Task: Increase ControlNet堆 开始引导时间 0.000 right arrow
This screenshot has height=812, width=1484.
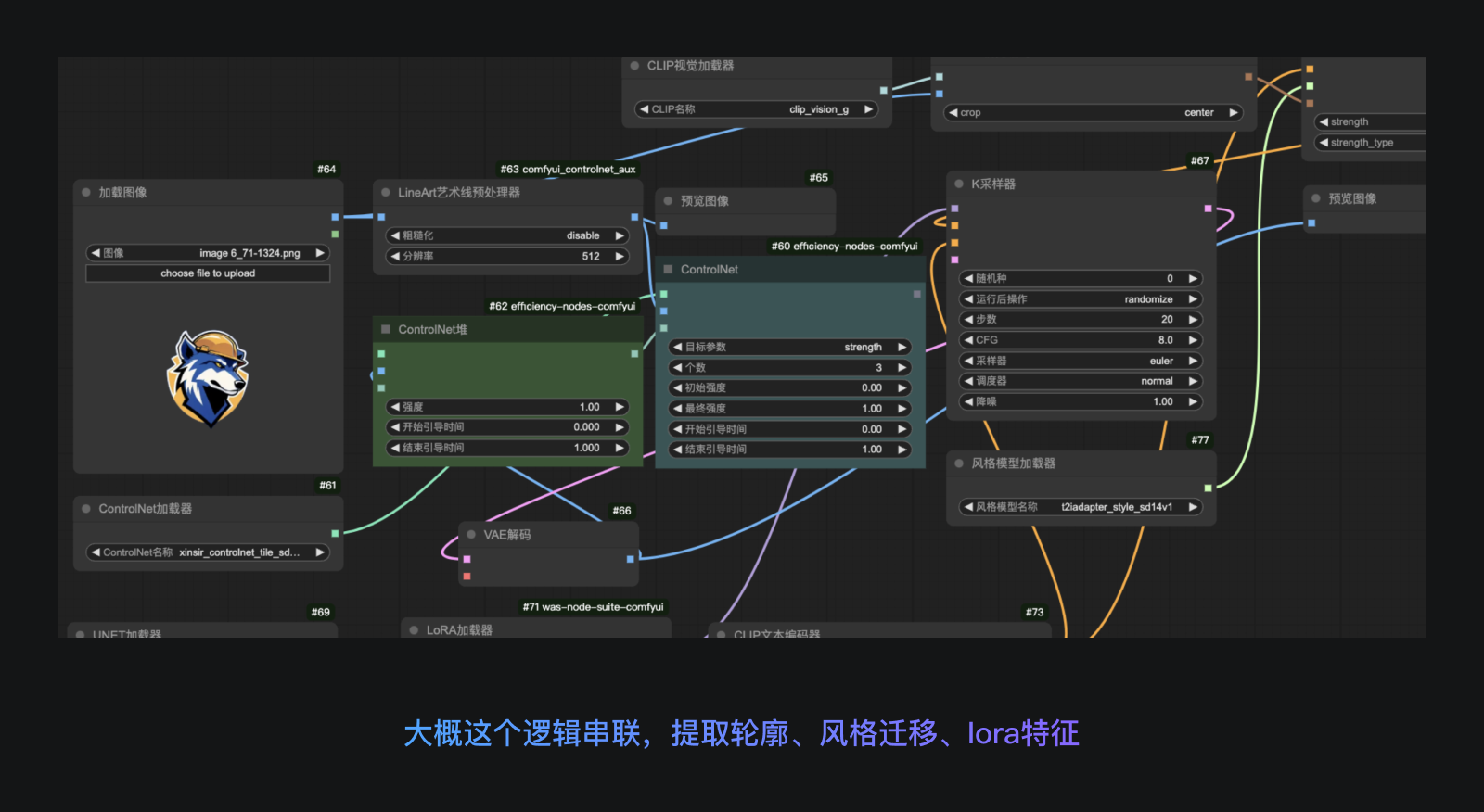Action: pos(620,427)
